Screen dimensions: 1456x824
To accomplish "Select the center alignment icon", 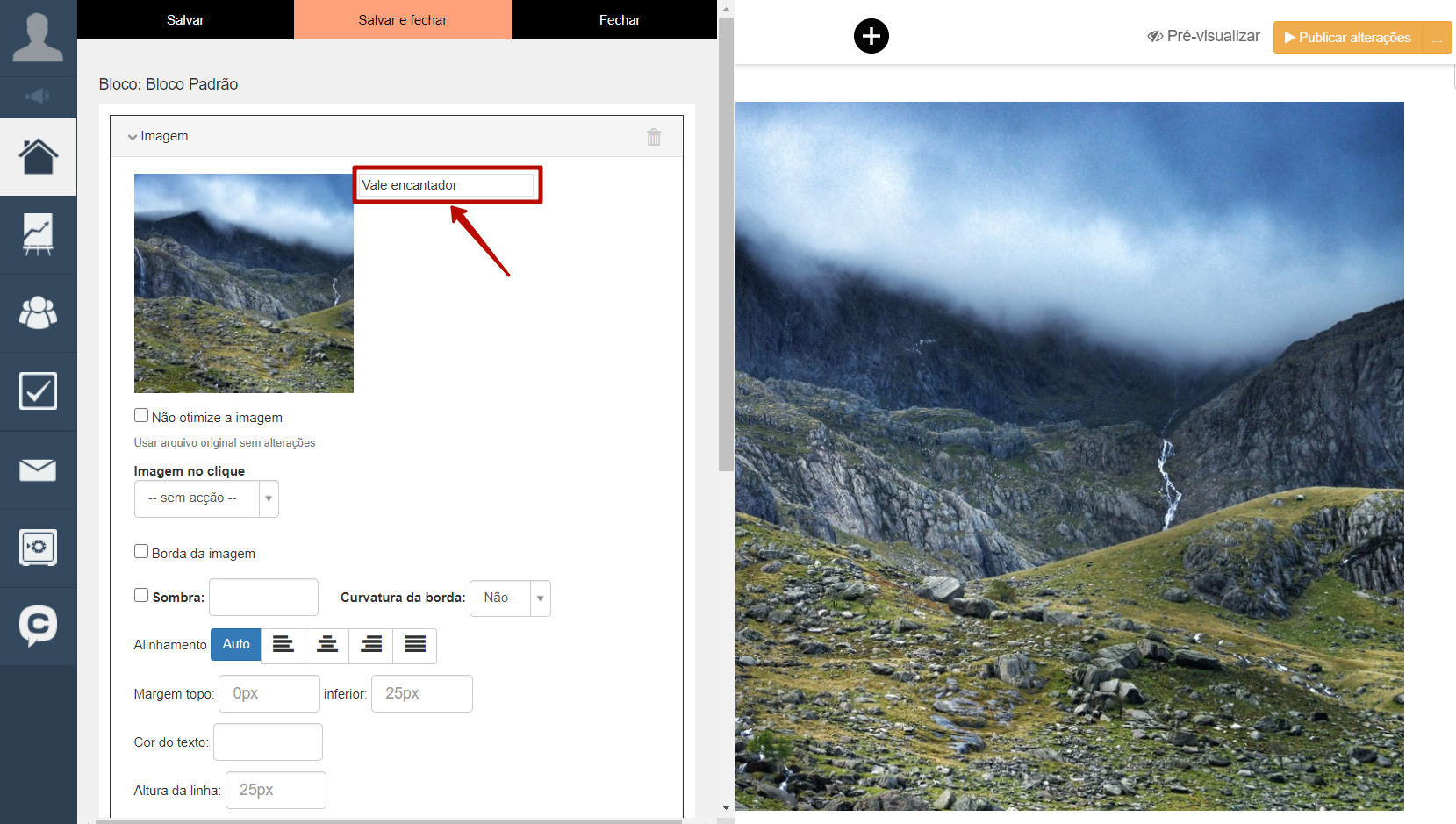I will pyautogui.click(x=326, y=645).
